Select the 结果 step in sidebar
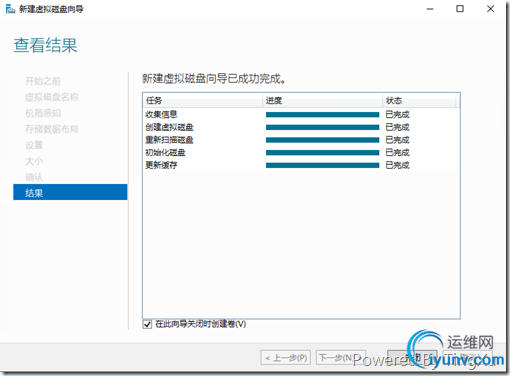 coord(70,192)
